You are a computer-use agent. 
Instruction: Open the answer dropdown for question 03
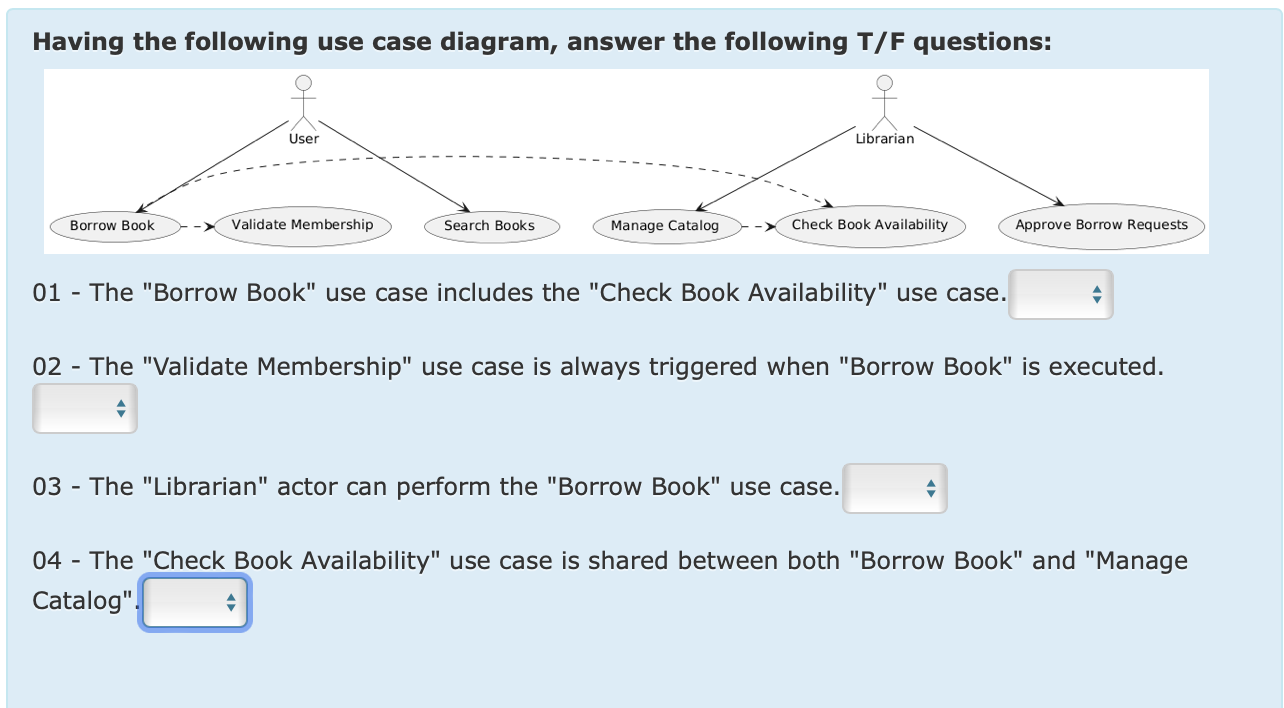[x=894, y=488]
